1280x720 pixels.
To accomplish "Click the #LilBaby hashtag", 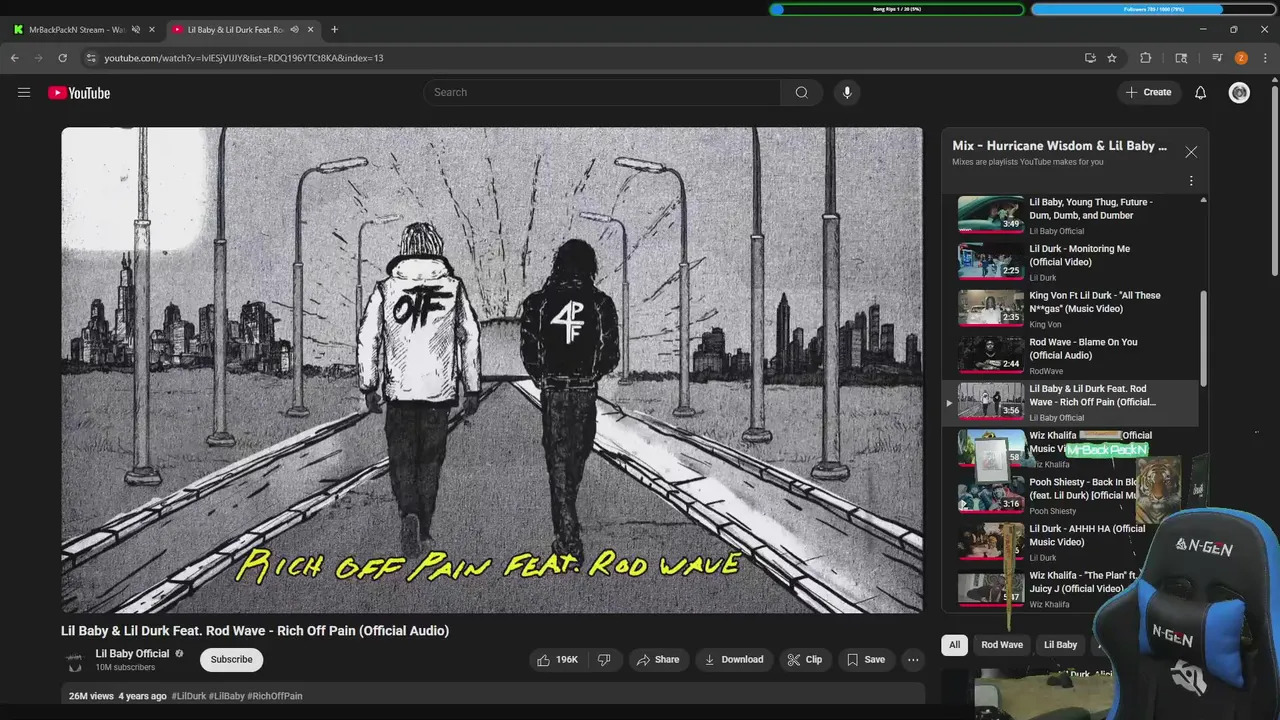I will click(x=226, y=696).
